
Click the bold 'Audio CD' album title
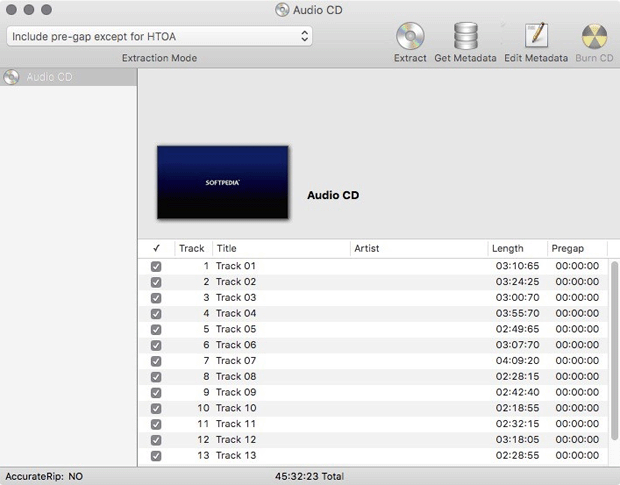[x=333, y=195]
